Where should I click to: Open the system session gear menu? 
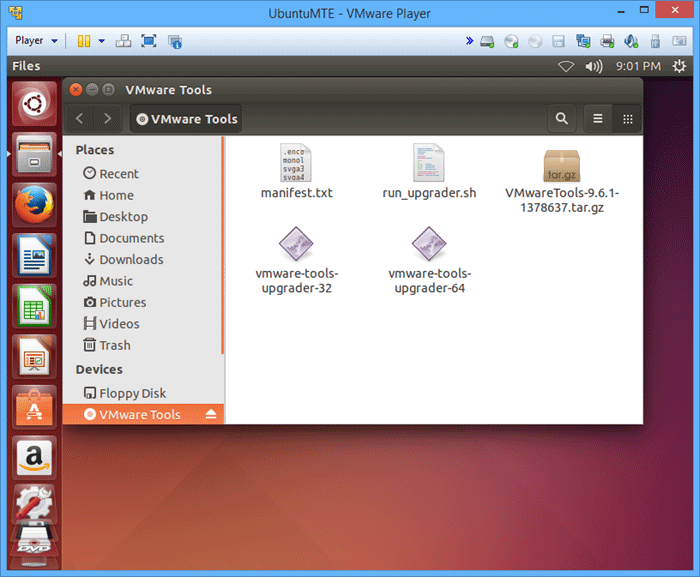[x=679, y=66]
